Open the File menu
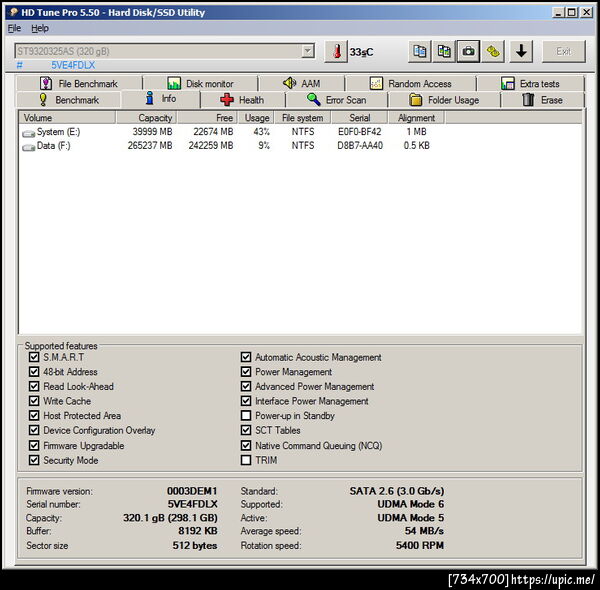600x590 pixels. [15, 28]
